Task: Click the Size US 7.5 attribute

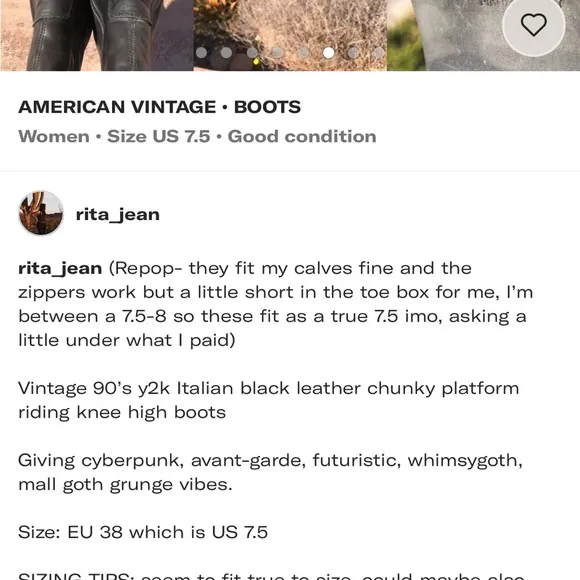Action: tap(159, 136)
